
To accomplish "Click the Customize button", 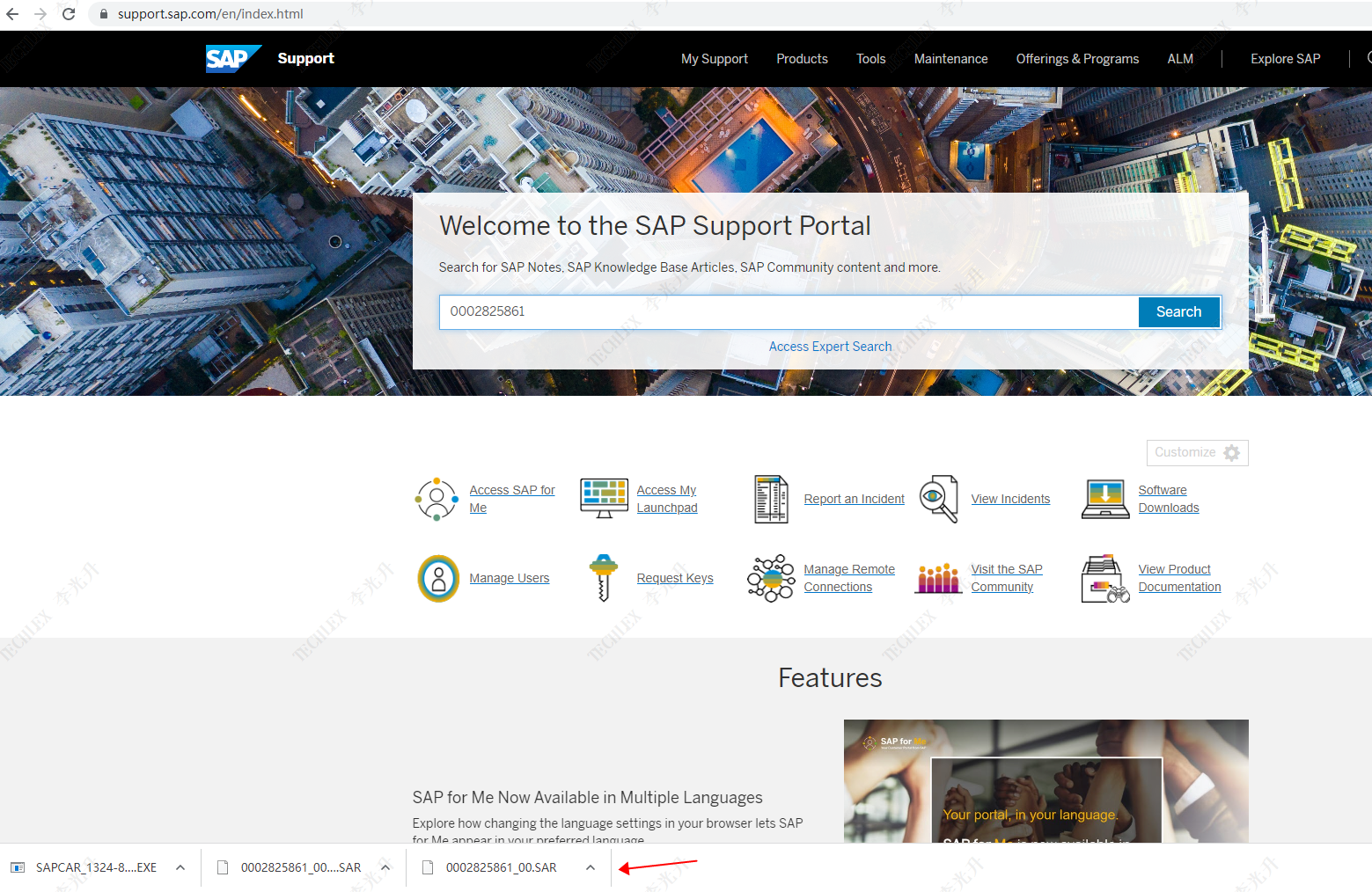I will [1197, 453].
